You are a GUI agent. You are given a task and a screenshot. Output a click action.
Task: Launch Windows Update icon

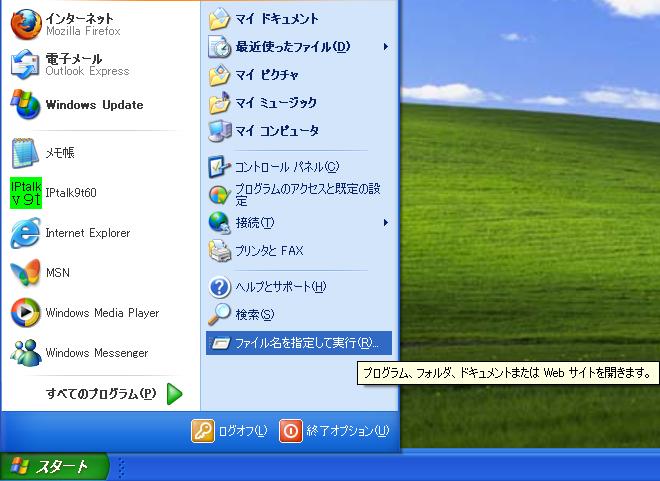[x=25, y=104]
